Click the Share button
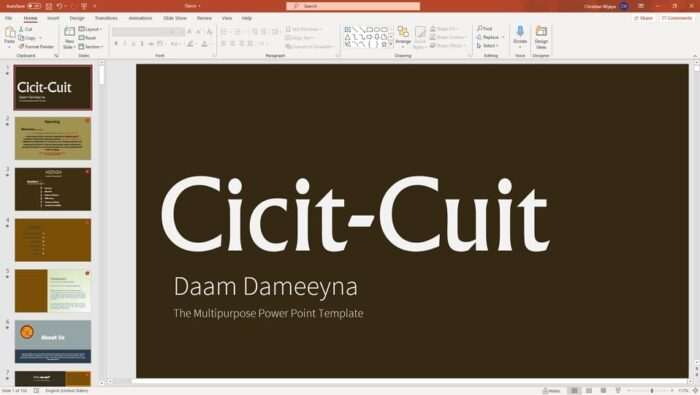This screenshot has height=395, width=700. (x=643, y=18)
